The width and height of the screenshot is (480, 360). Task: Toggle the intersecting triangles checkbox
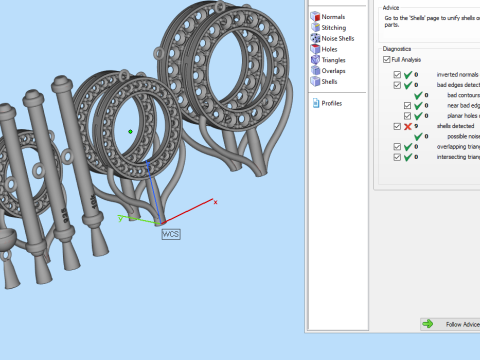[397, 157]
